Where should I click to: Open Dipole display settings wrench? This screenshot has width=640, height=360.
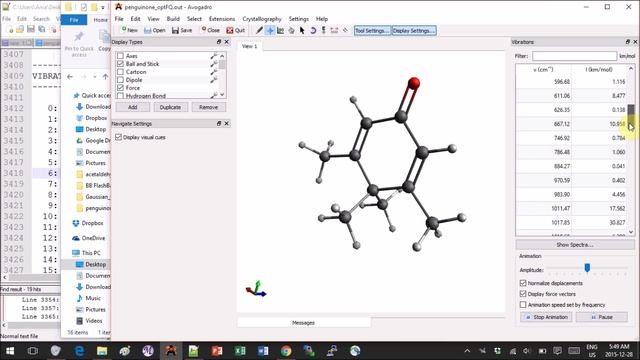pyautogui.click(x=213, y=80)
